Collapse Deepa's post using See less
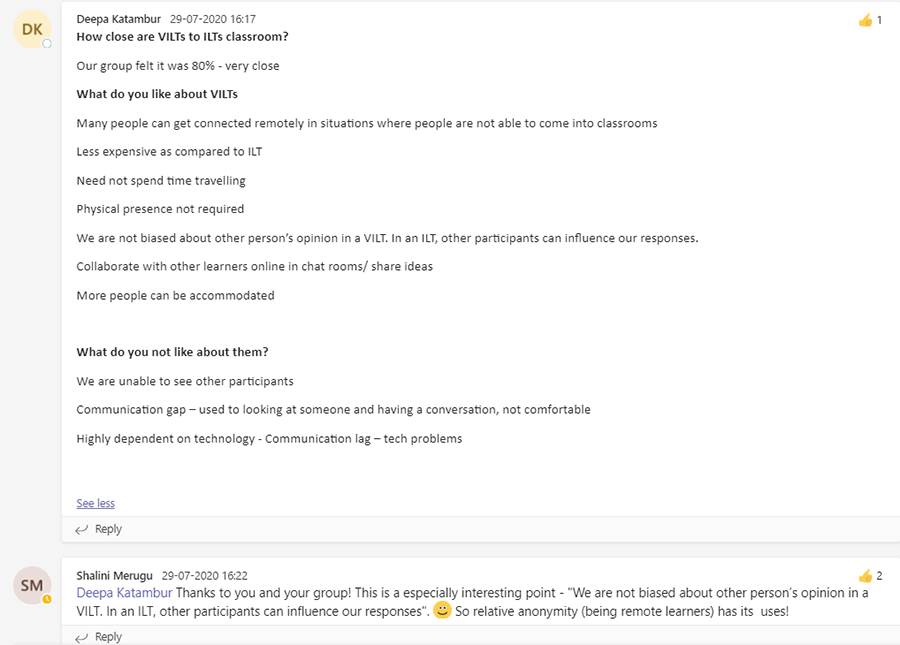Image resolution: width=900 pixels, height=645 pixels. pyautogui.click(x=95, y=503)
